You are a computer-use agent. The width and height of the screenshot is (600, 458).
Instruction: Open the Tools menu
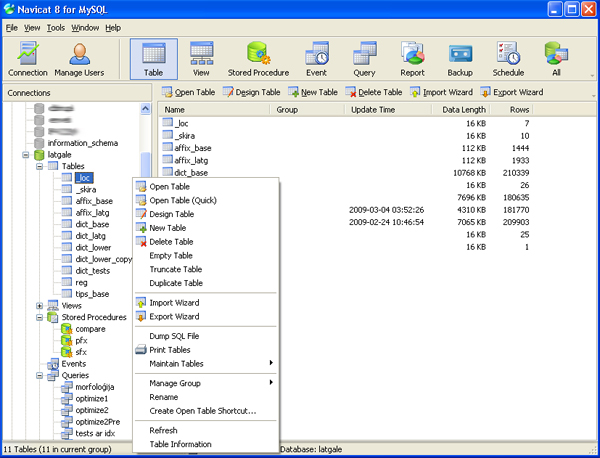tap(56, 28)
